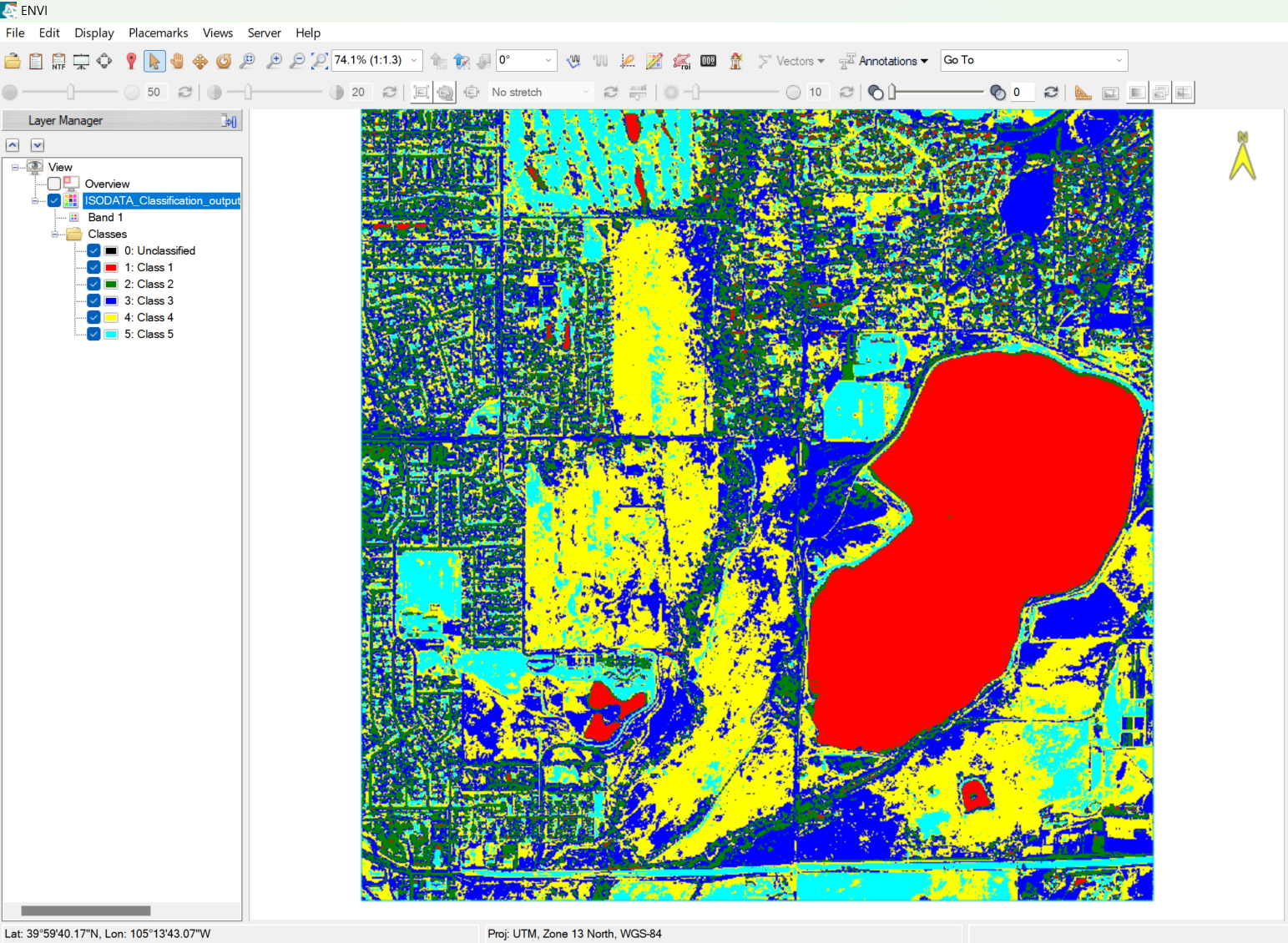Click the Open file folder icon
The height and width of the screenshot is (943, 1288).
[x=13, y=61]
